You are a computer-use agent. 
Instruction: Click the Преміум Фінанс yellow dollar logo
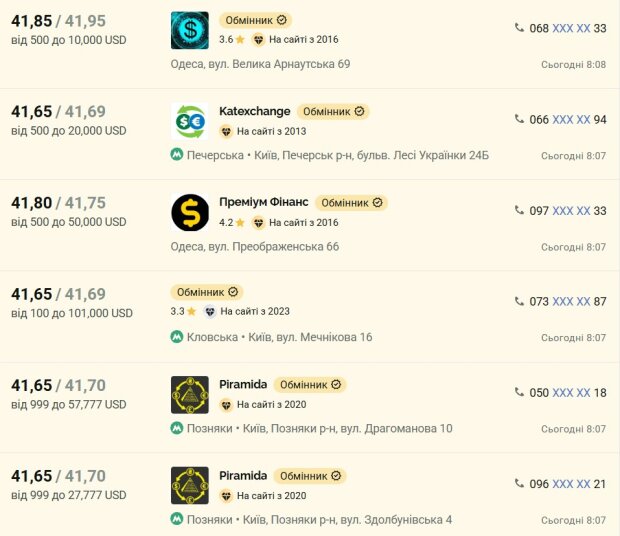click(190, 213)
